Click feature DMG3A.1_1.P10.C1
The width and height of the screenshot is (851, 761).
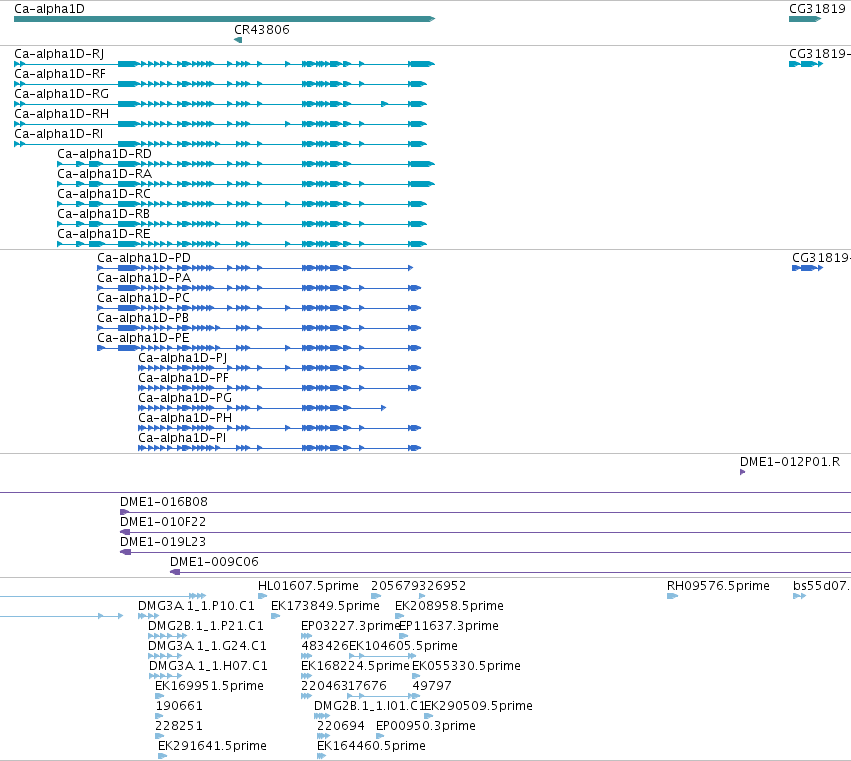[148, 616]
